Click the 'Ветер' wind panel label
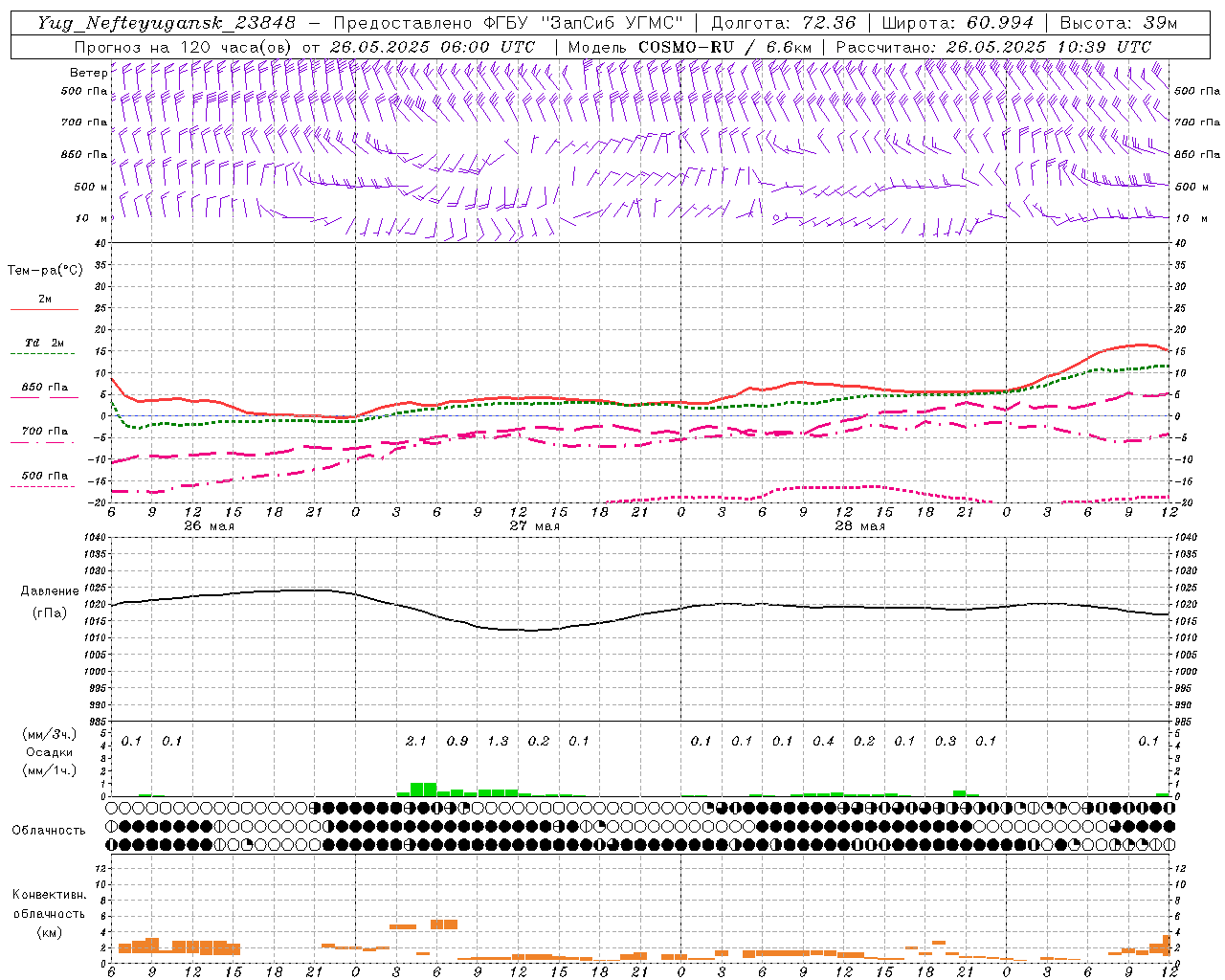This screenshot has height=980, width=1225. [88, 73]
